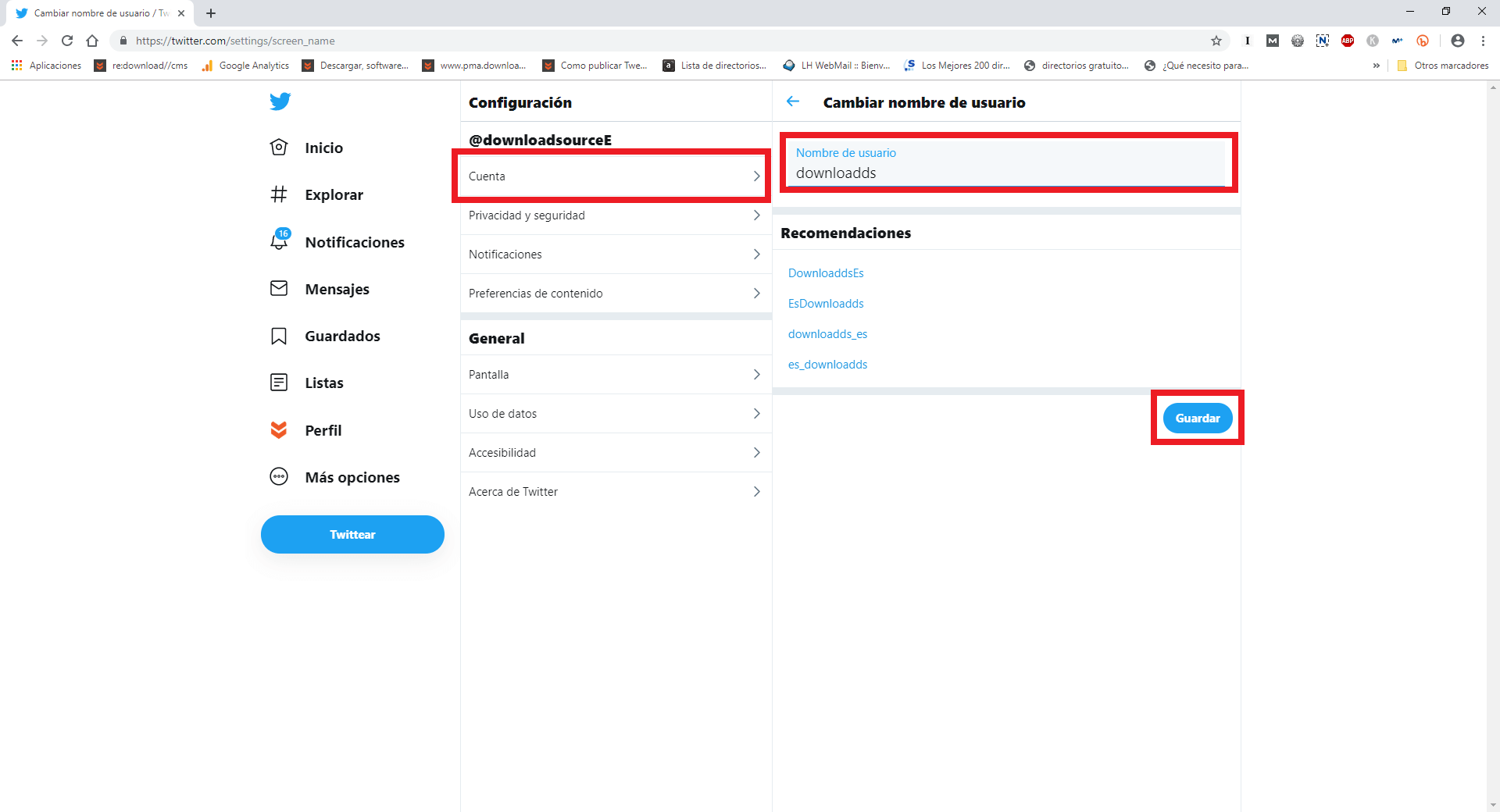This screenshot has width=1500, height=812.
Task: Expand Notificaciones settings chevron
Action: pos(756,255)
